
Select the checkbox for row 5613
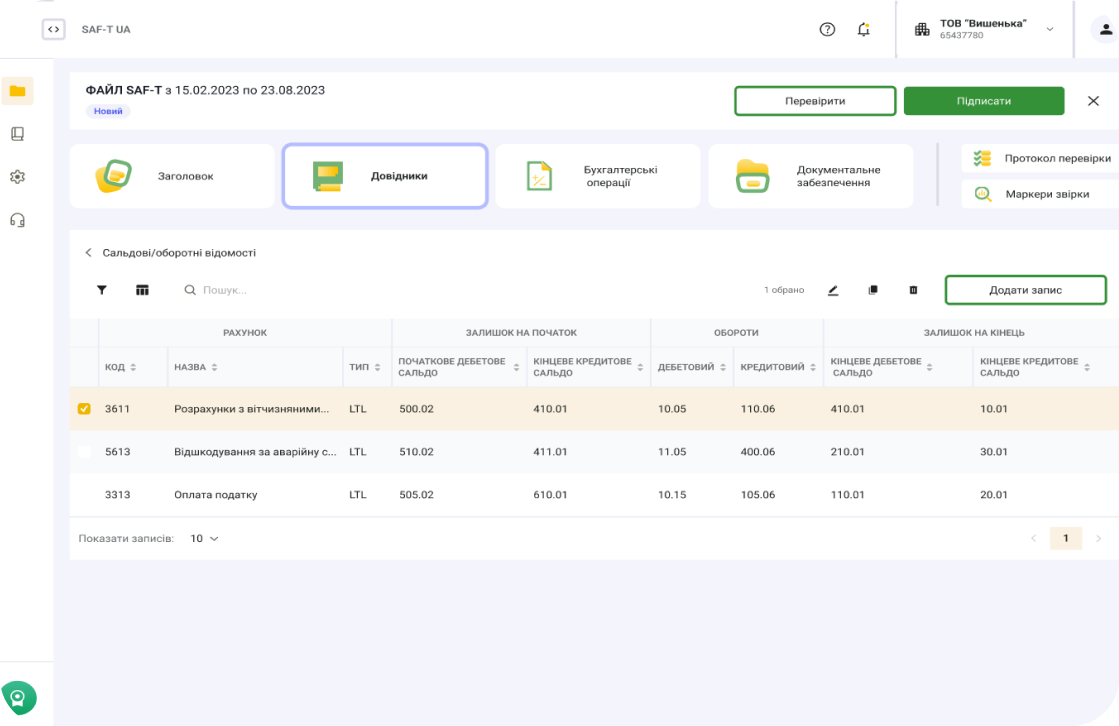coord(84,452)
